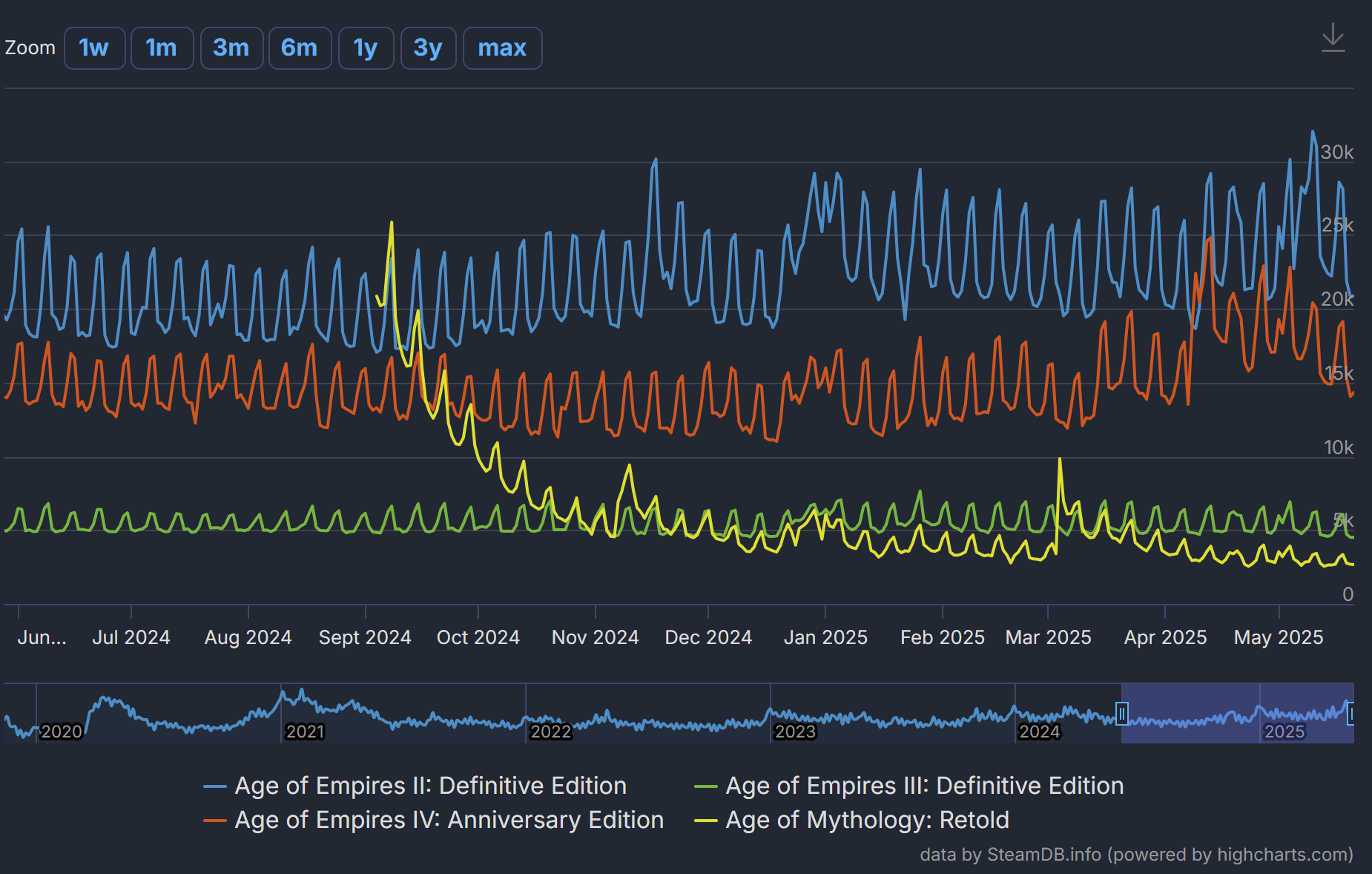Show max time range
The image size is (1372, 874).
coord(502,48)
